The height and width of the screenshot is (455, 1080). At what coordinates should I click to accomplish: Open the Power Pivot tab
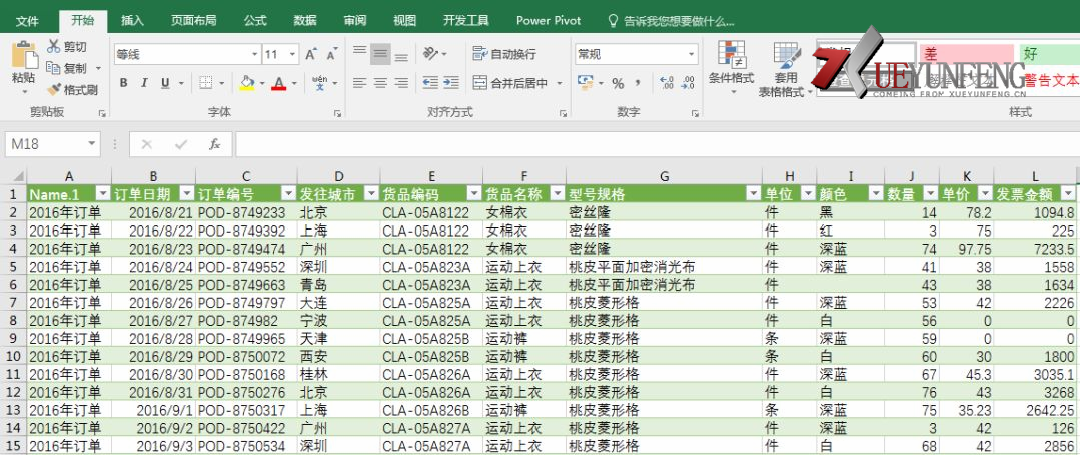[x=548, y=20]
